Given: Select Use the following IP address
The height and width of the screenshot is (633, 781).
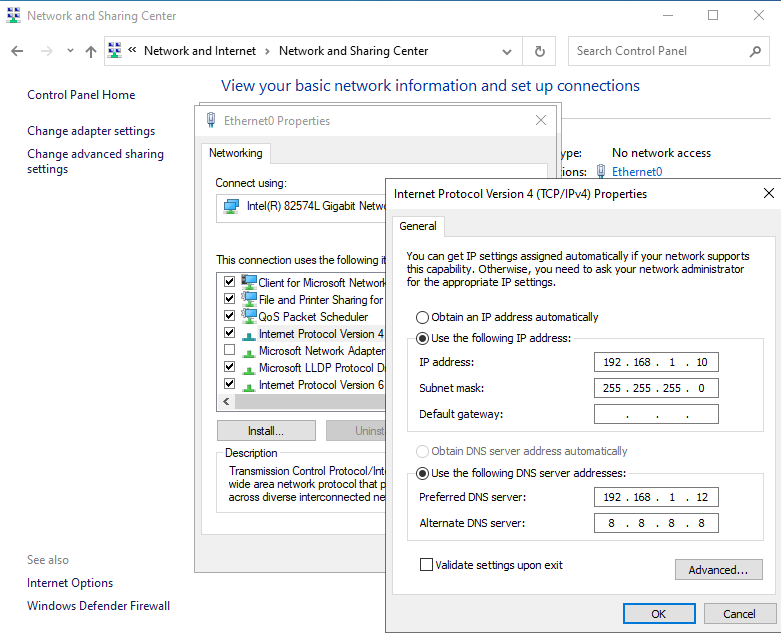Looking at the screenshot, I should pos(422,339).
